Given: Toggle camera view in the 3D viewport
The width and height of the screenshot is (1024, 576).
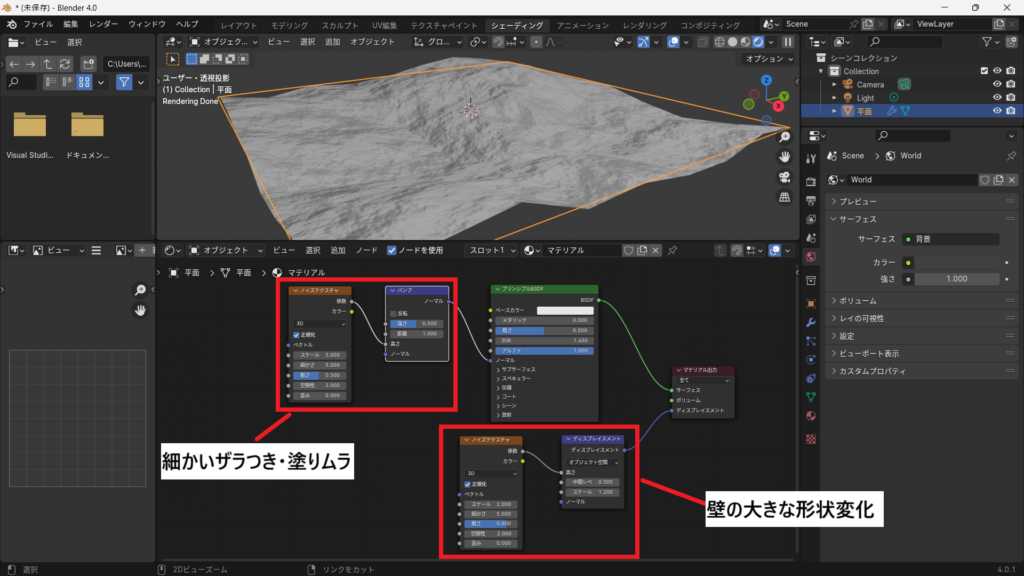Looking at the screenshot, I should click(786, 177).
